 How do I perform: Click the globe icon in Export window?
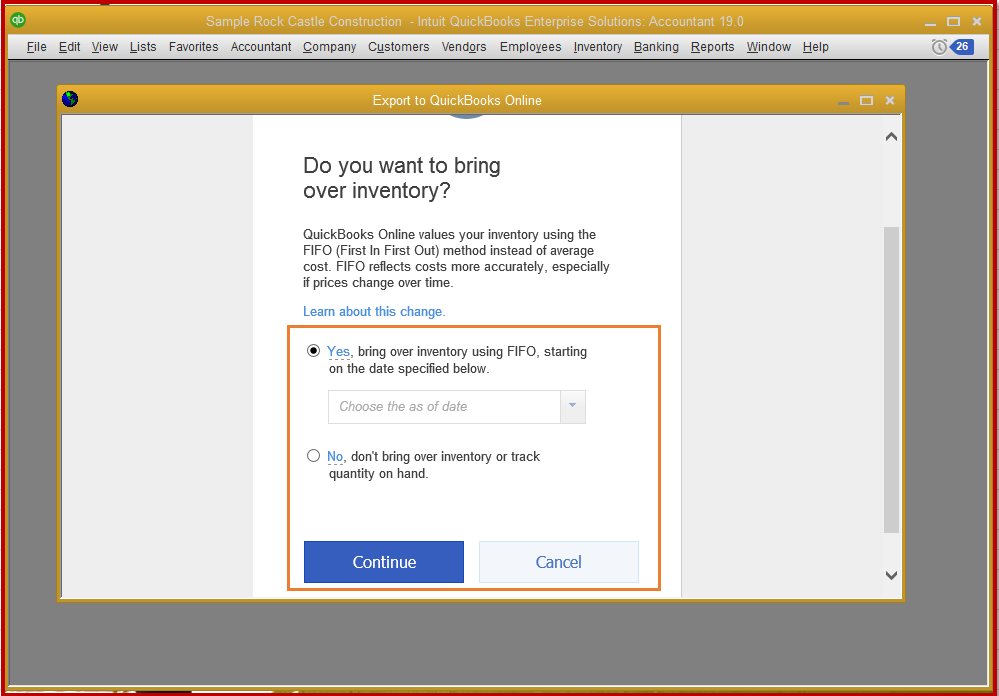(70, 99)
